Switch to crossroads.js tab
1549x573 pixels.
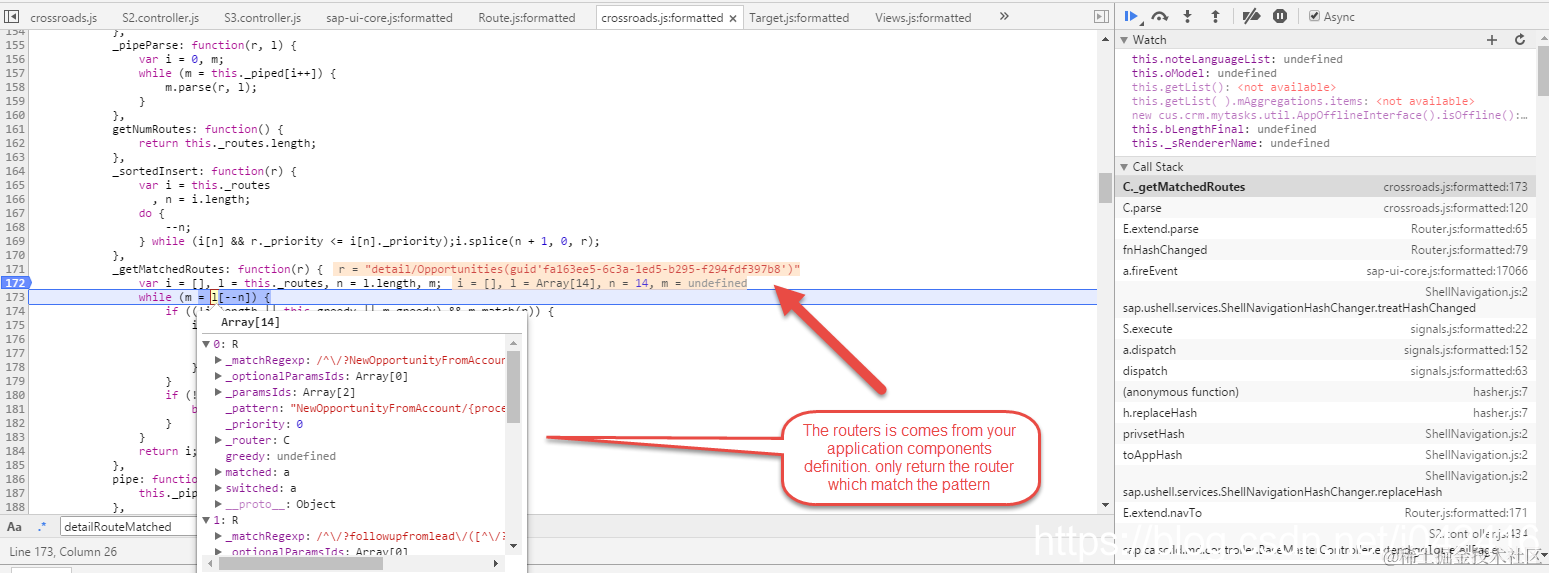[64, 18]
